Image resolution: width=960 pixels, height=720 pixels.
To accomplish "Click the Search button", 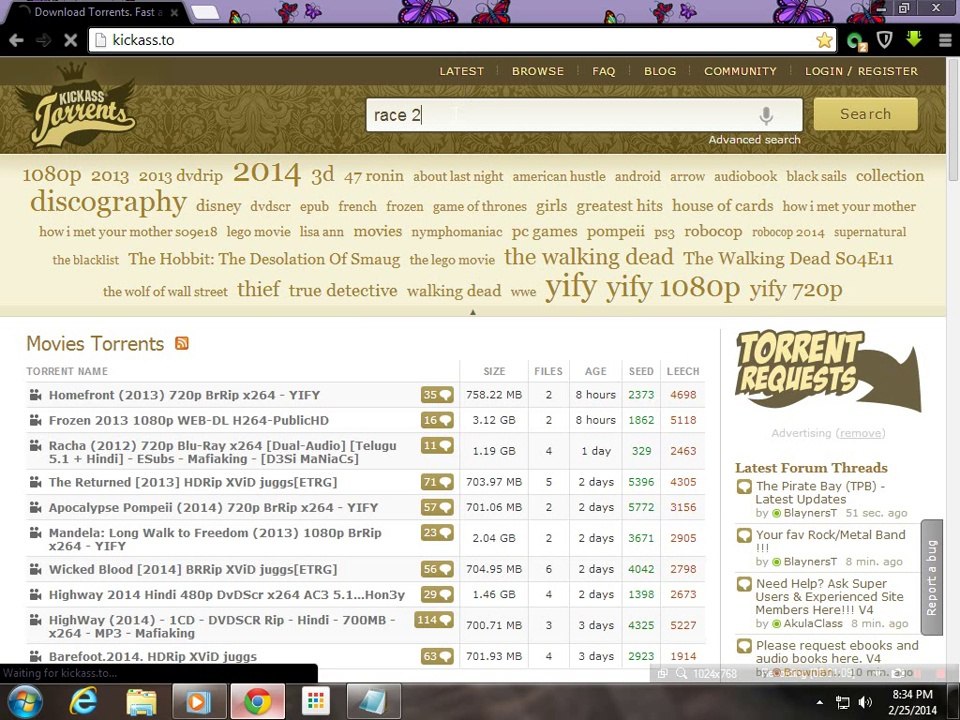I will 865,114.
